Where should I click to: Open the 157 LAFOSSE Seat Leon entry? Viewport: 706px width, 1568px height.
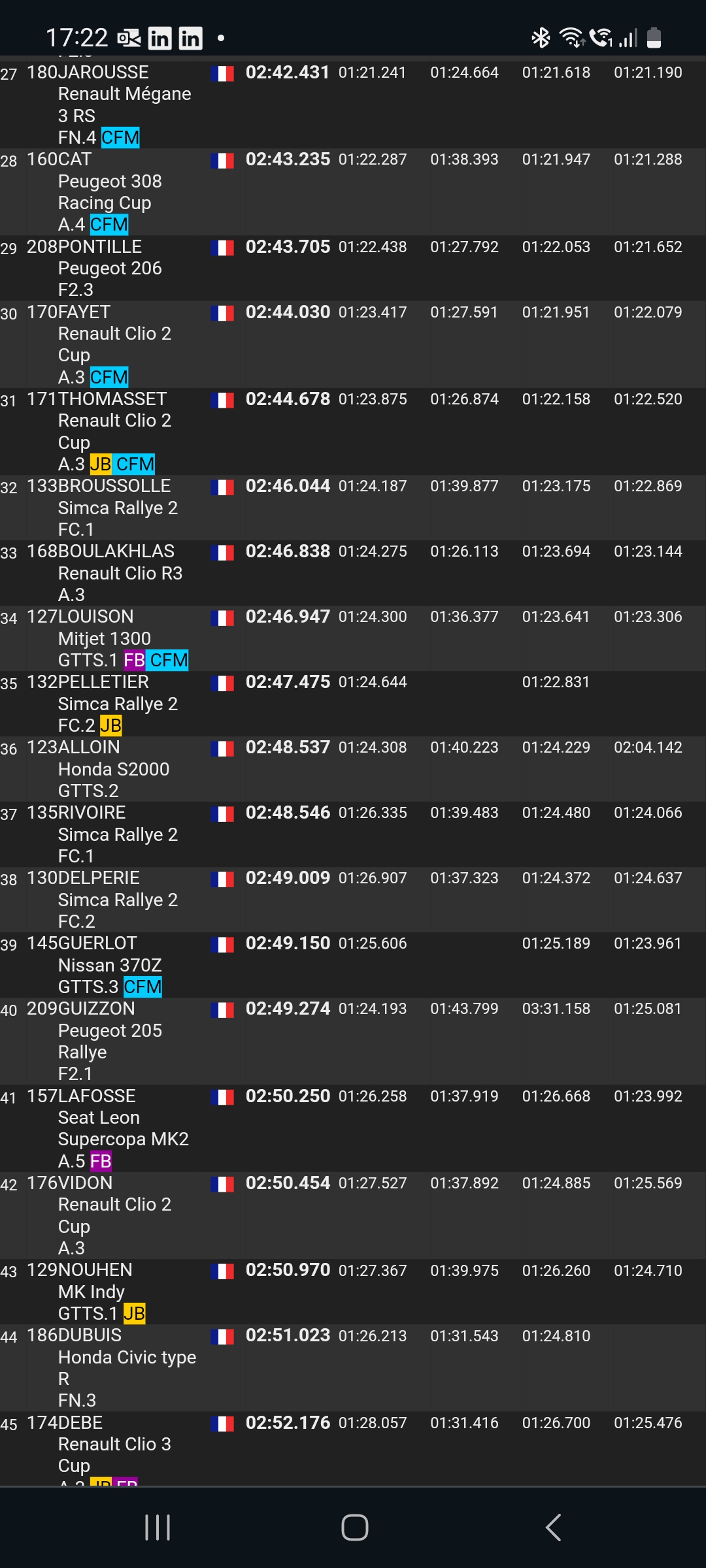[353, 1128]
